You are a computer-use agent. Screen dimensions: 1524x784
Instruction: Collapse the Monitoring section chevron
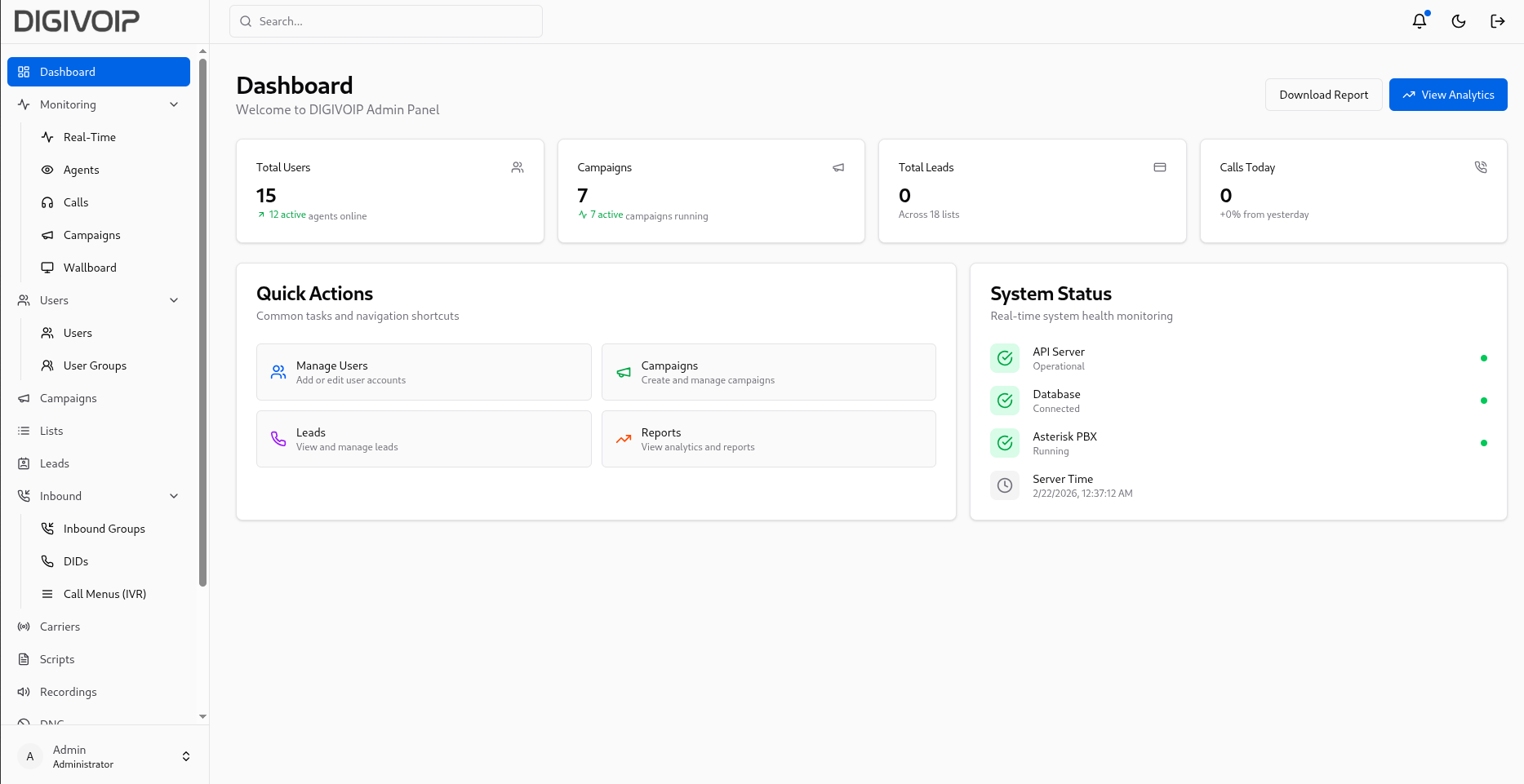tap(174, 104)
